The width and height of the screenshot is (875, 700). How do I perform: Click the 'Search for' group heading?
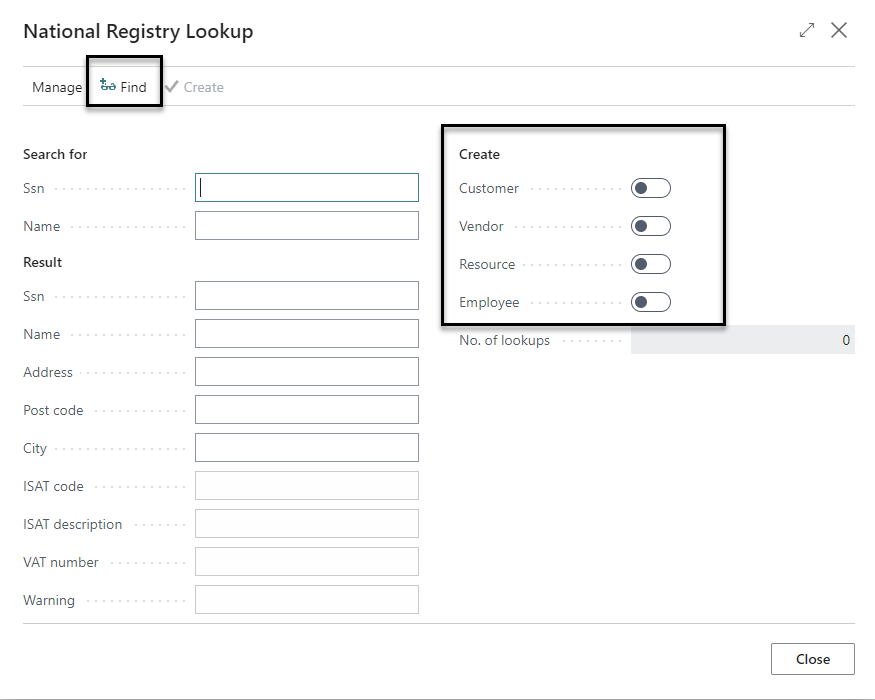point(55,154)
